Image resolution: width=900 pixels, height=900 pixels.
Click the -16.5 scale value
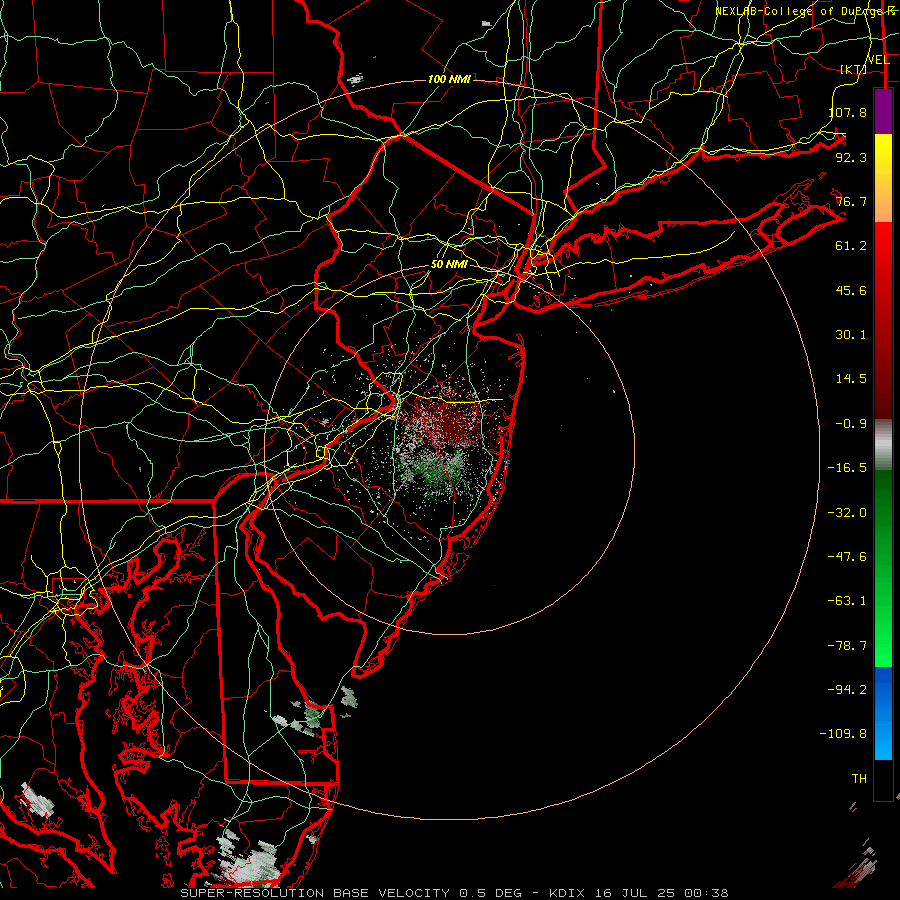pyautogui.click(x=847, y=468)
